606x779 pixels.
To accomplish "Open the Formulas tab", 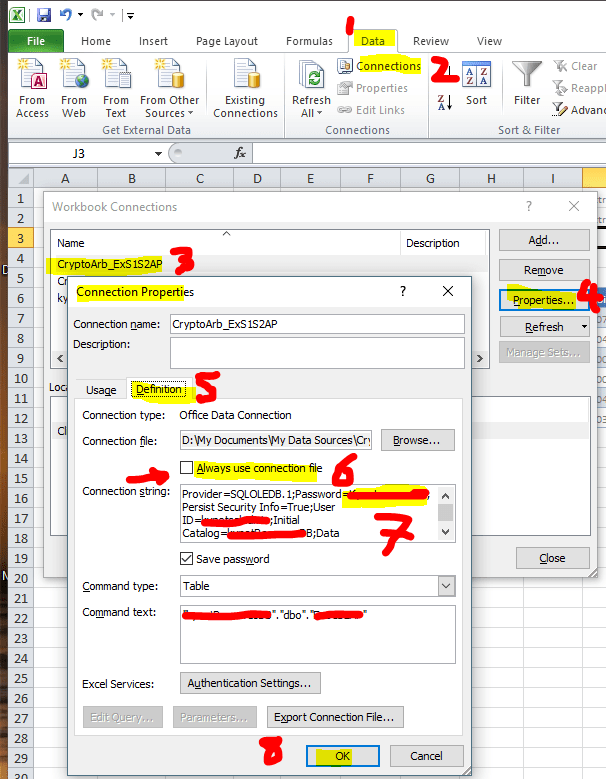I will pyautogui.click(x=309, y=41).
